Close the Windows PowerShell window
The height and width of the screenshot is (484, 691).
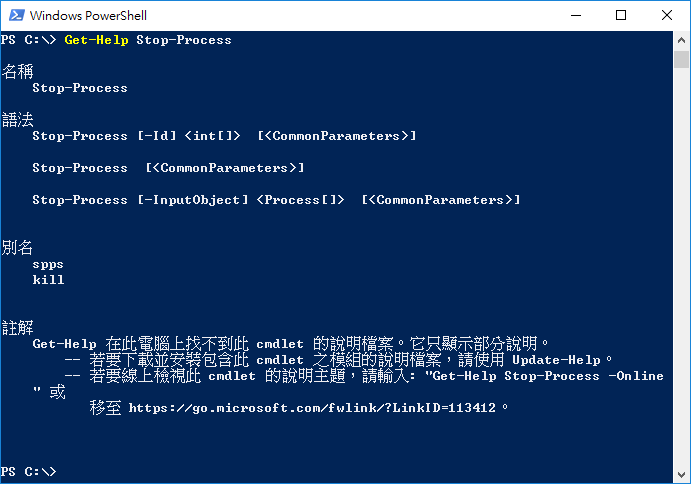667,15
